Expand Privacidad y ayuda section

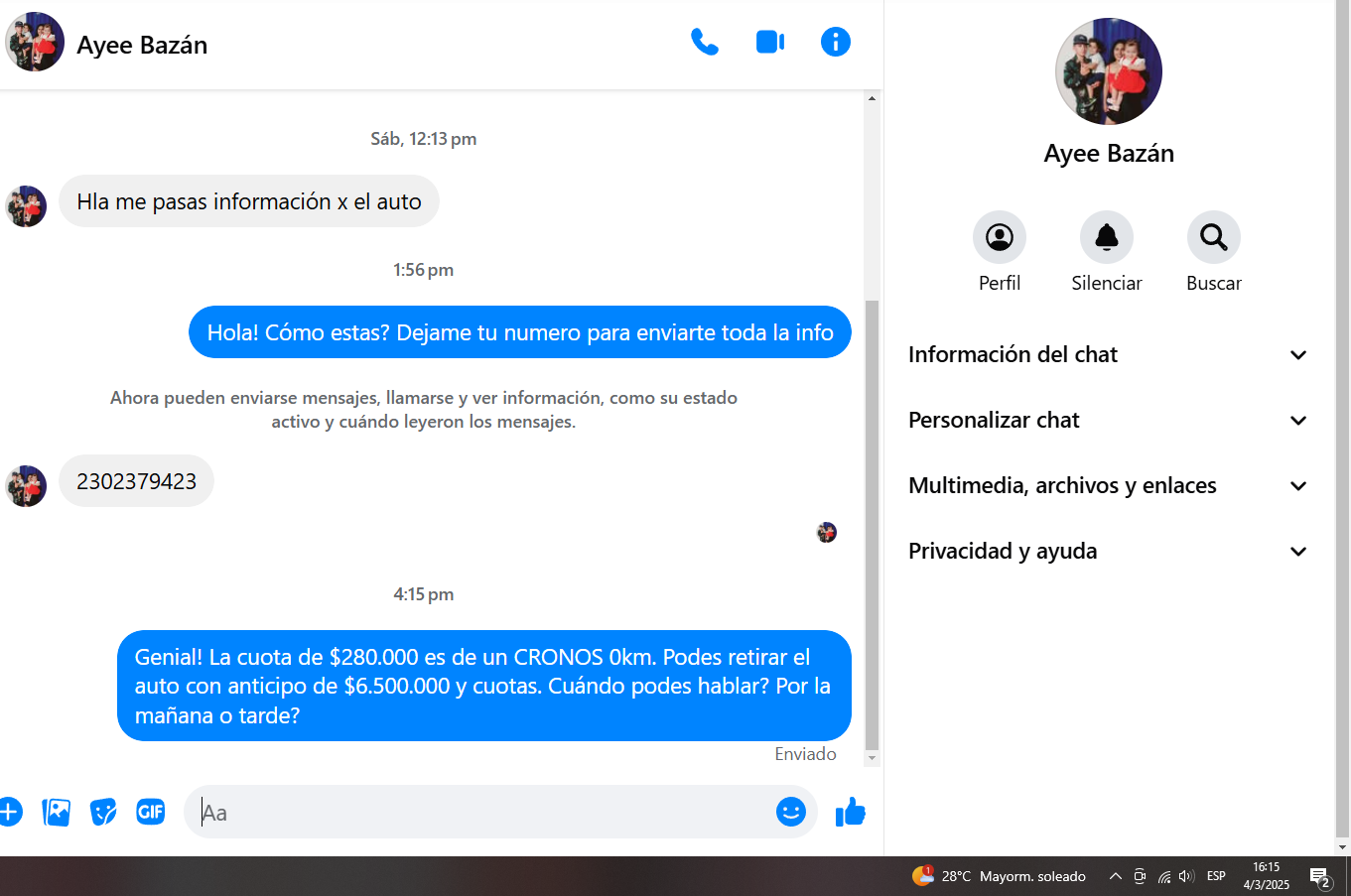coord(1108,552)
